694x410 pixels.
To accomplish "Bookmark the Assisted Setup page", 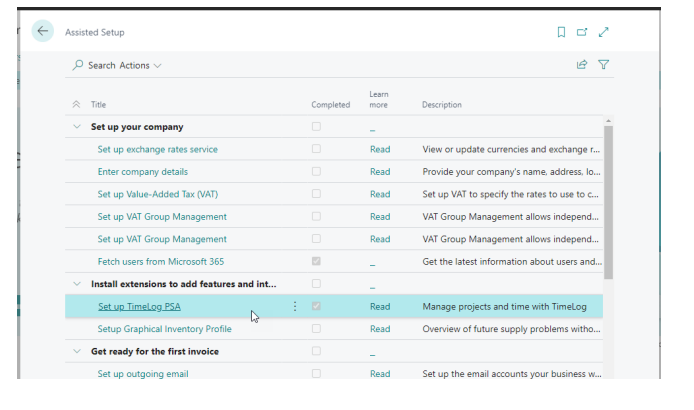I will [x=561, y=32].
